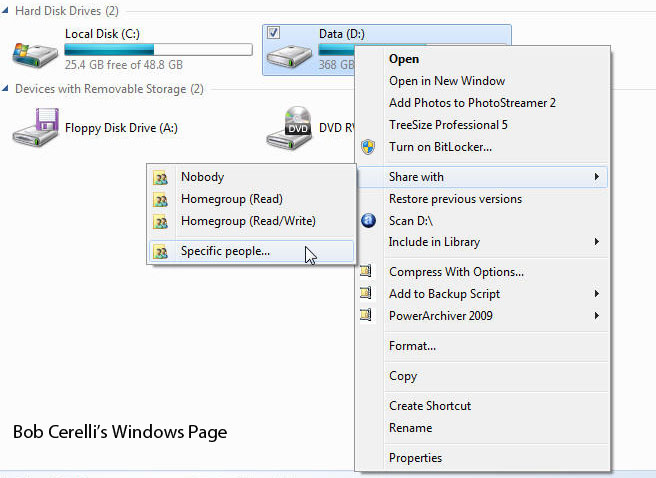Select Rename in the context menu
656x478 pixels.
[483, 428]
